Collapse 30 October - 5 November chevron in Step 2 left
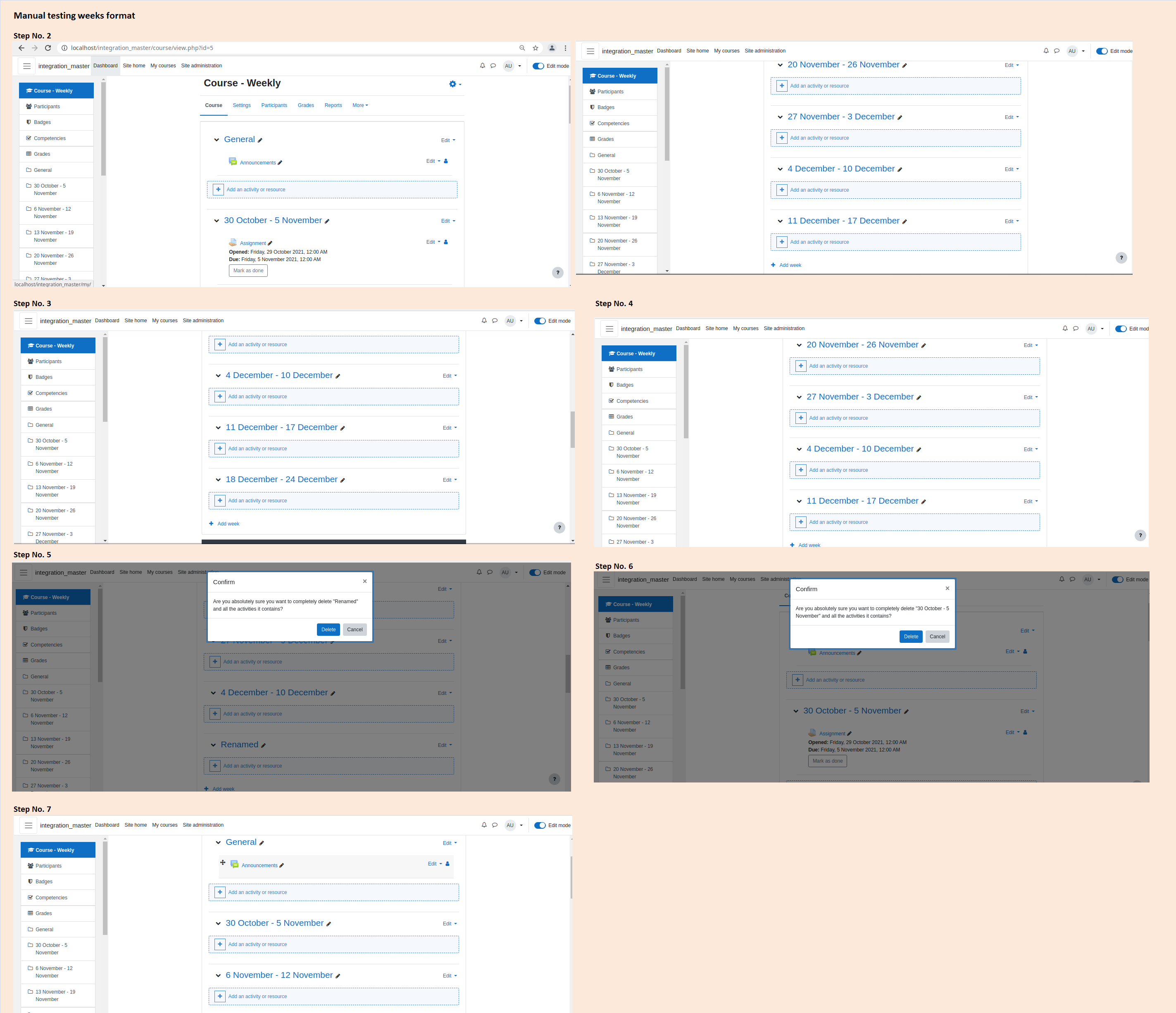Viewport: 1176px width, 1013px height. click(x=216, y=221)
